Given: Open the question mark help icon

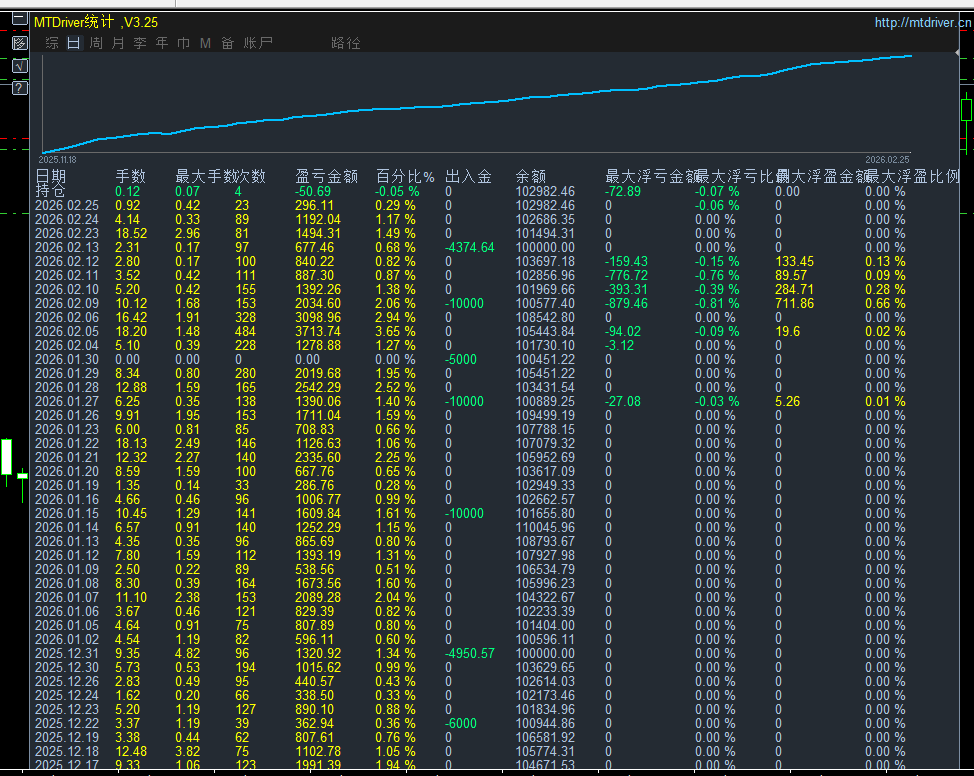Looking at the screenshot, I should pyautogui.click(x=19, y=88).
